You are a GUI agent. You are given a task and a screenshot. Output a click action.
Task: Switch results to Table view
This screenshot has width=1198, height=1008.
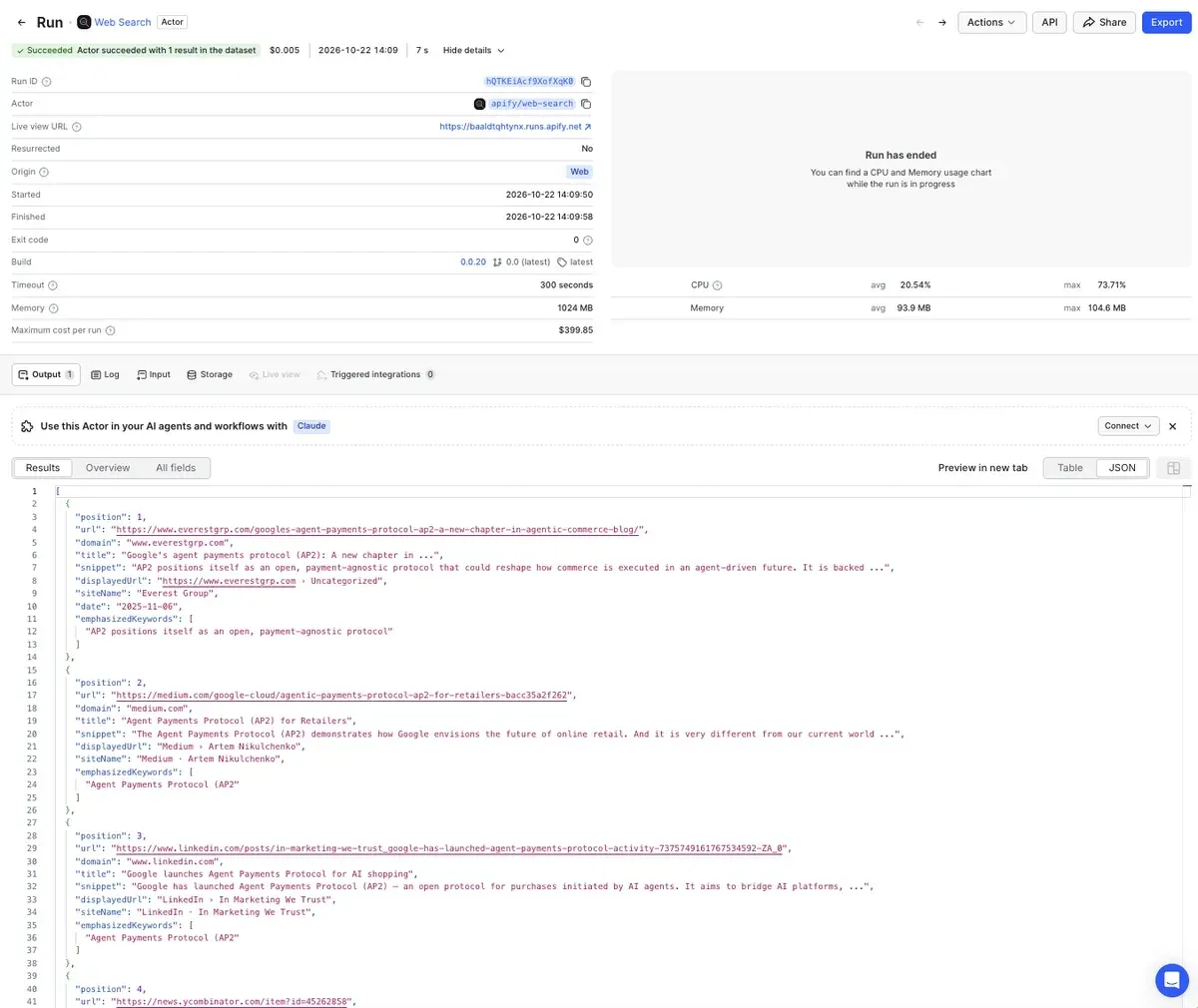pyautogui.click(x=1070, y=468)
